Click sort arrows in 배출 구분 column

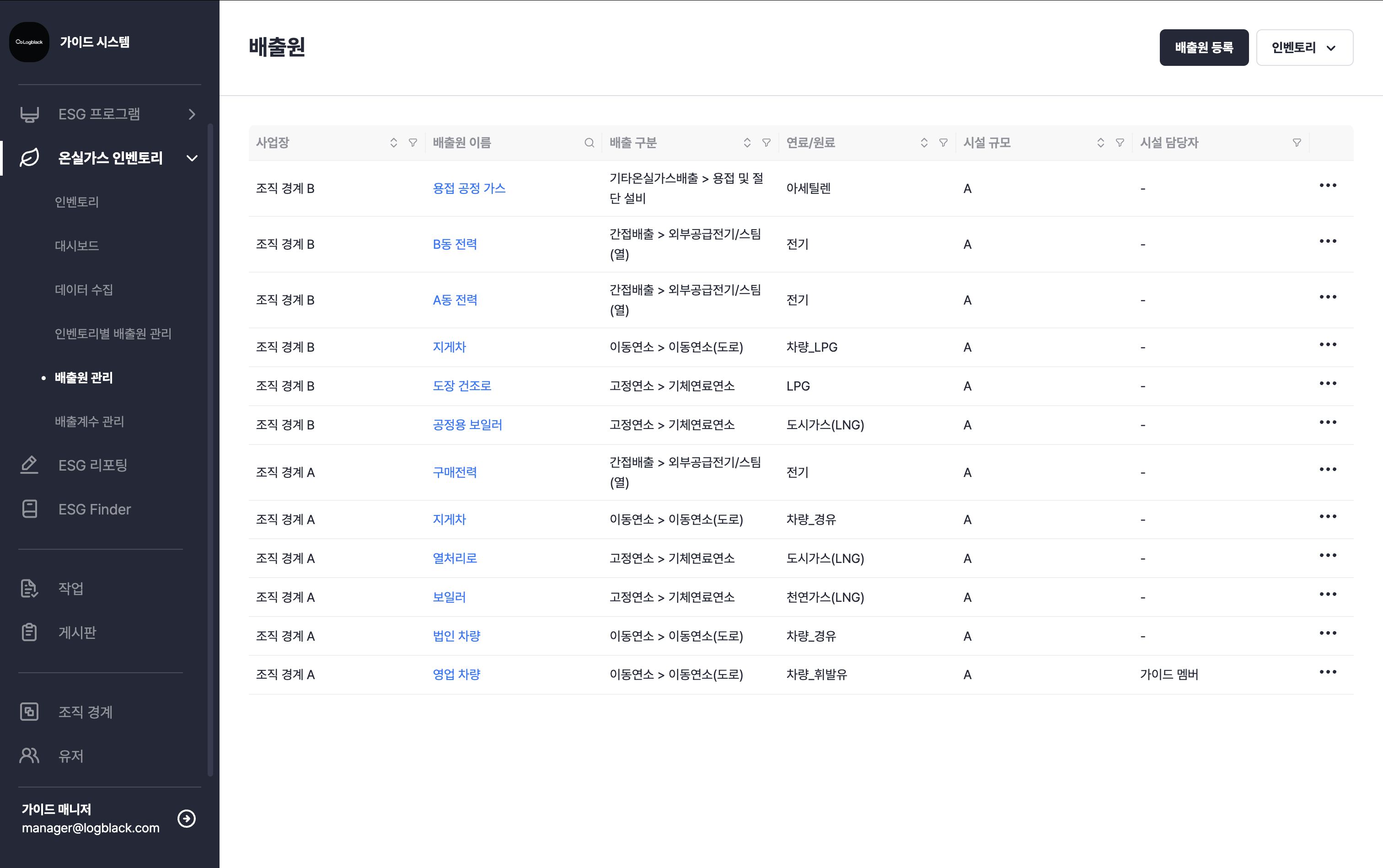pos(747,143)
